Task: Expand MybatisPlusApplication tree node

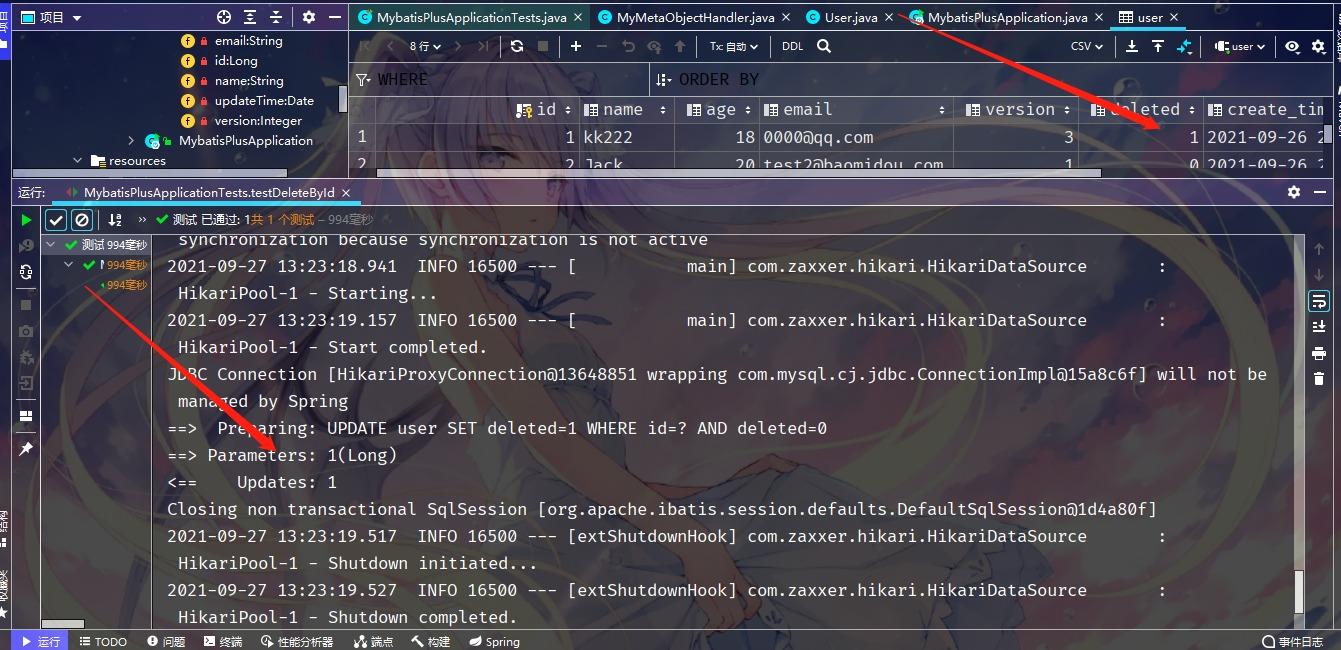Action: coord(131,141)
